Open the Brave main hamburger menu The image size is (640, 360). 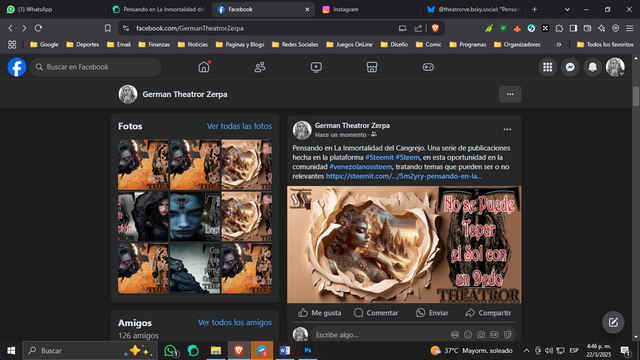630,28
